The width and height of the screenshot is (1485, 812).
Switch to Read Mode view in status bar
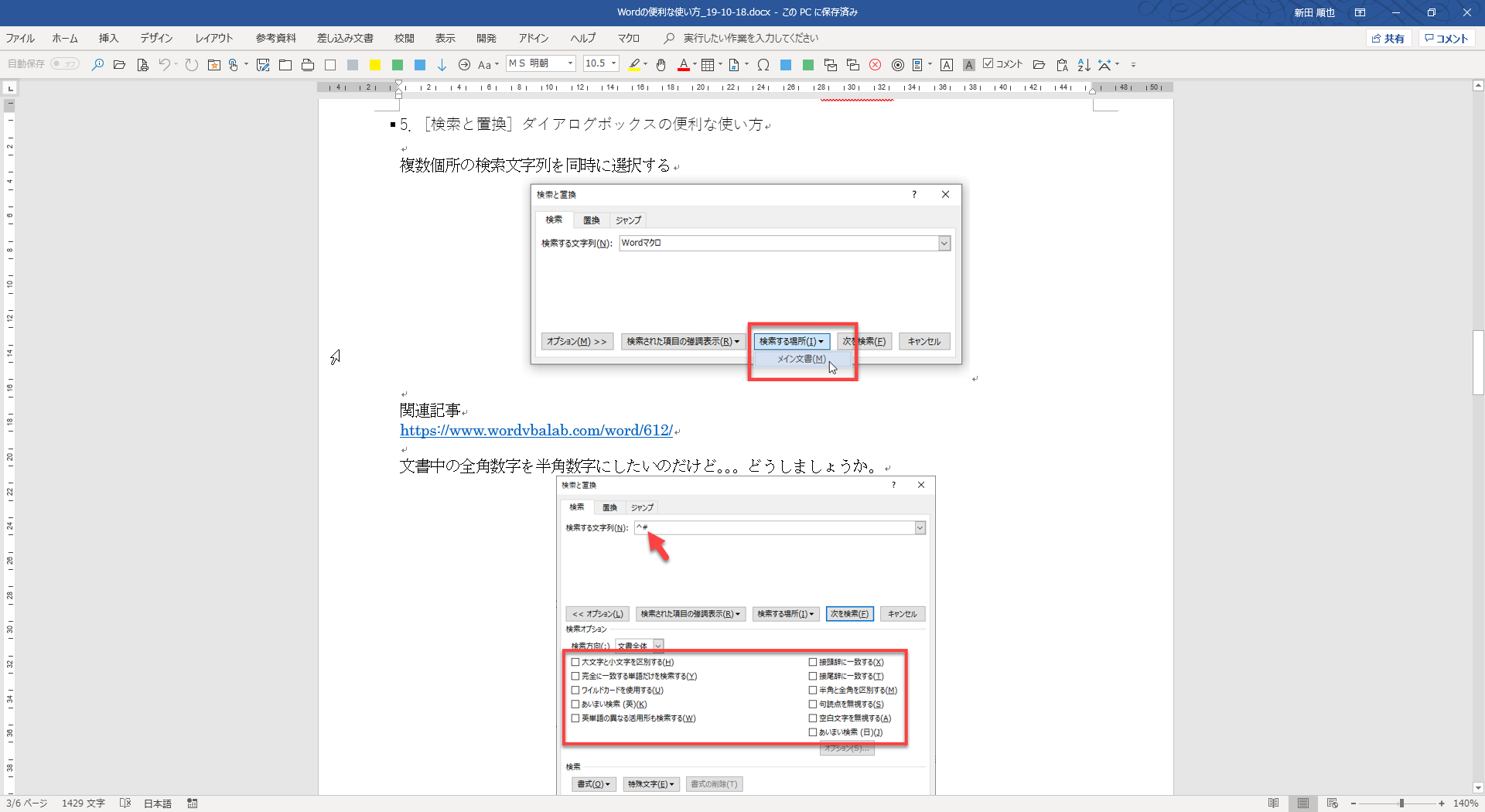pyautogui.click(x=1273, y=803)
